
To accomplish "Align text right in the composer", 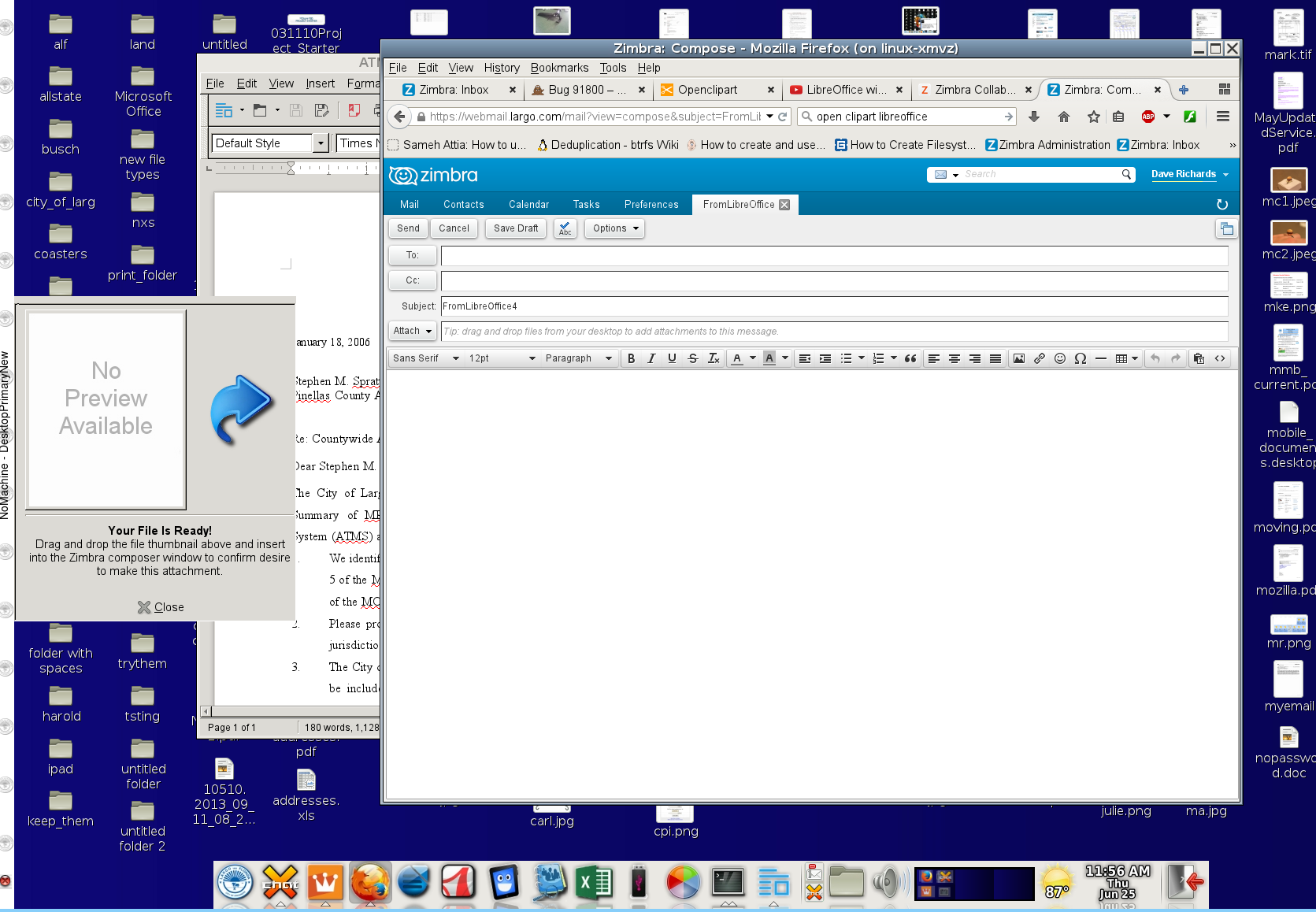I will tap(975, 358).
